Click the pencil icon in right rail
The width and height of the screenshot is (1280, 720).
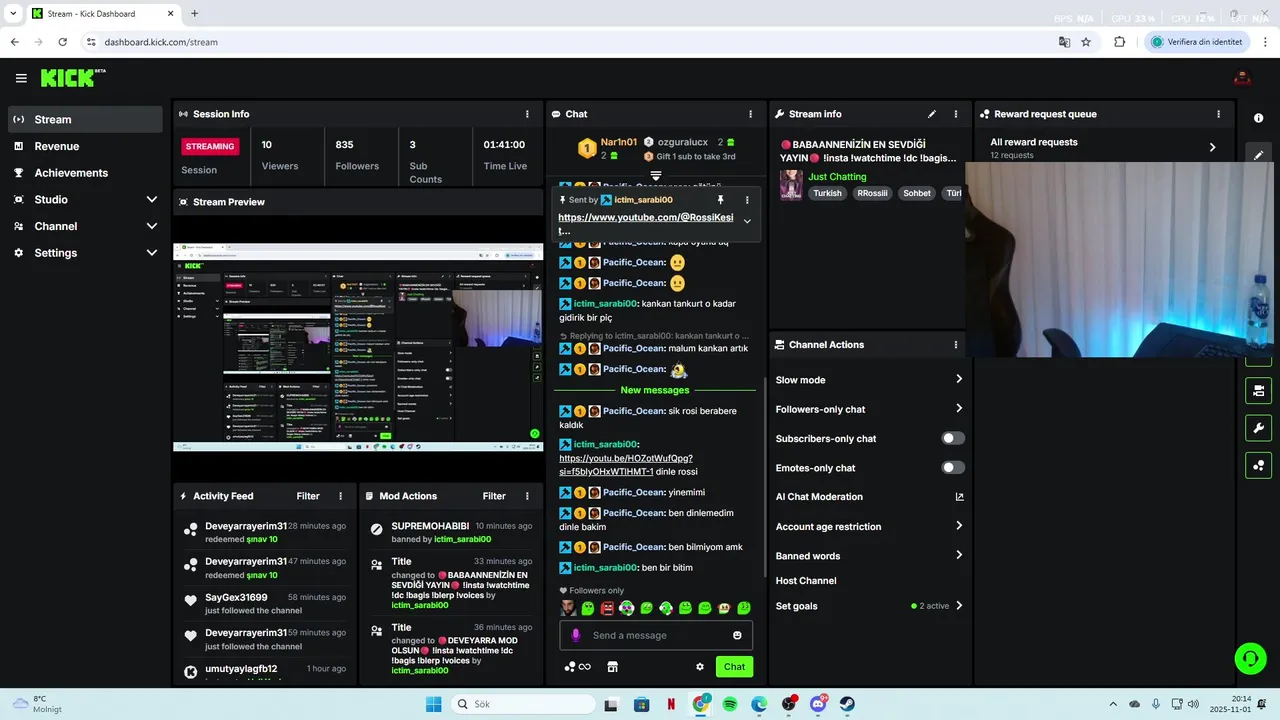pyautogui.click(x=1259, y=155)
